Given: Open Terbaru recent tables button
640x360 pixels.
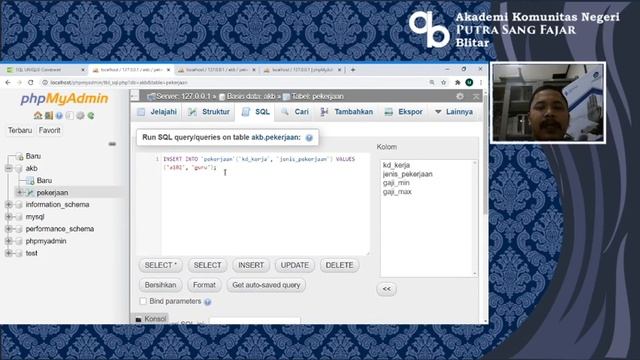Looking at the screenshot, I should 20,130.
